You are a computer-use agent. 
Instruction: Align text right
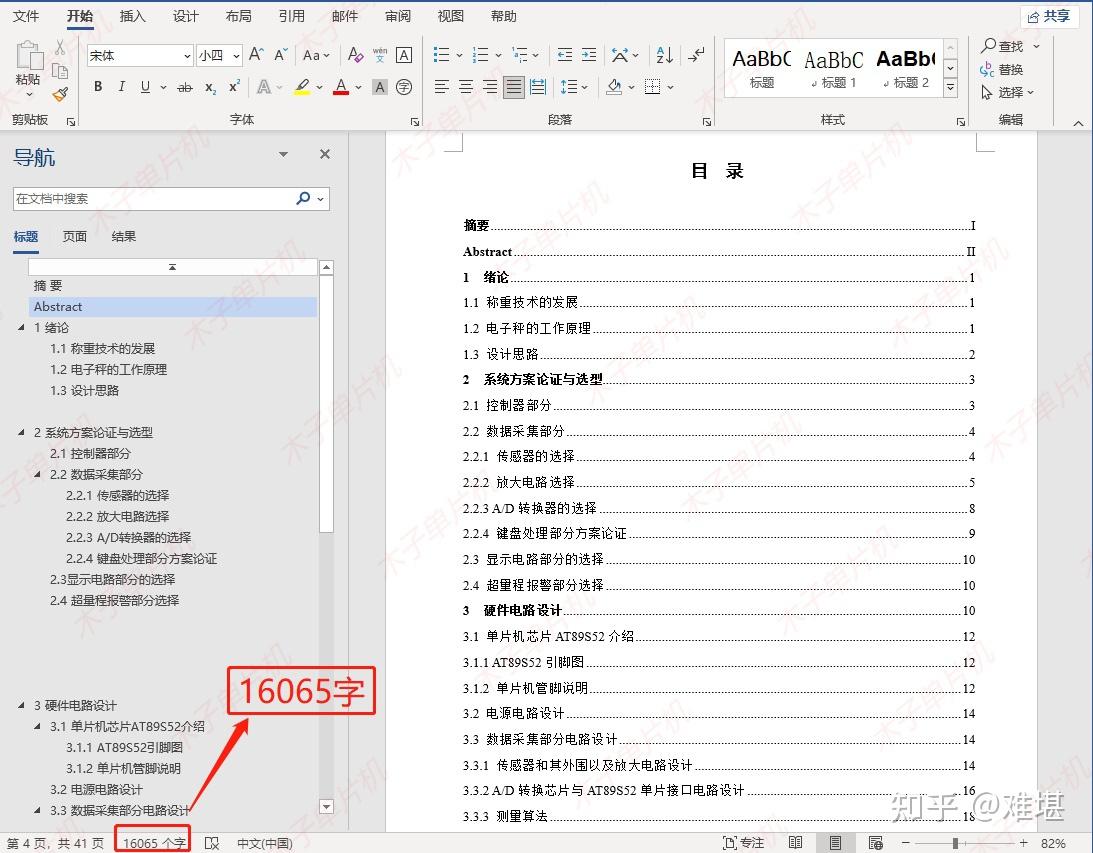point(490,87)
